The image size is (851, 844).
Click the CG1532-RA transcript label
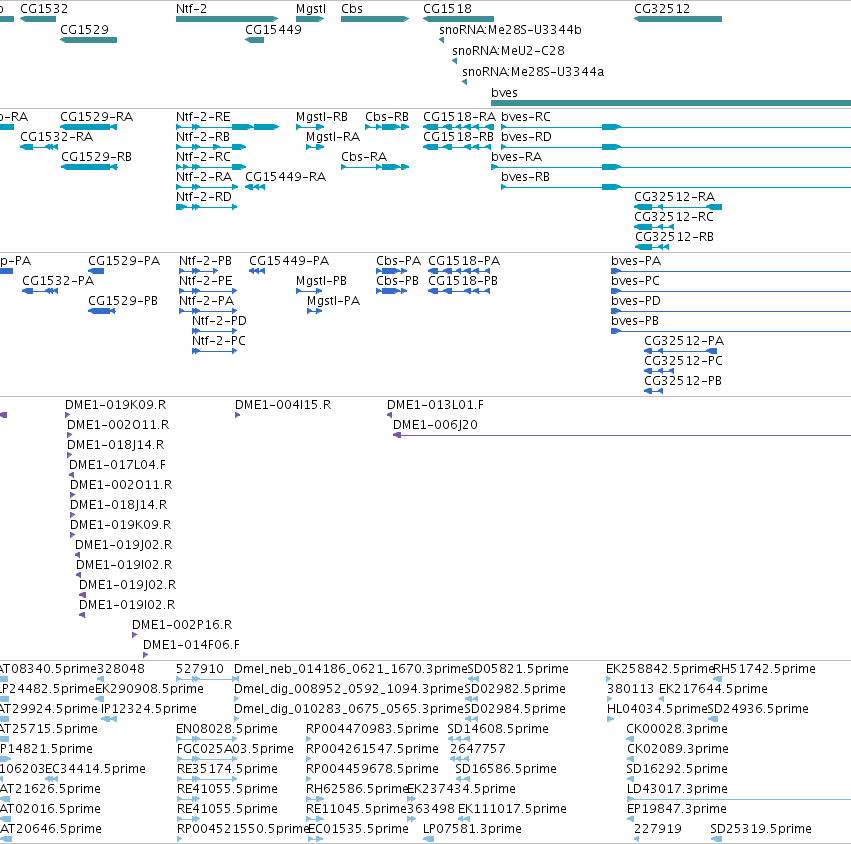pyautogui.click(x=56, y=137)
